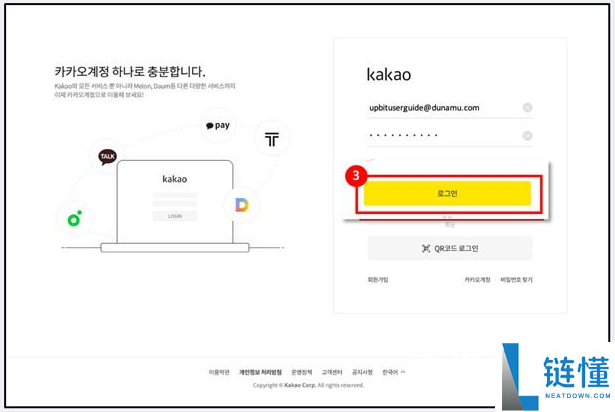The height and width of the screenshot is (412, 615).
Task: Open 운영정책 footer link
Action: point(302,372)
